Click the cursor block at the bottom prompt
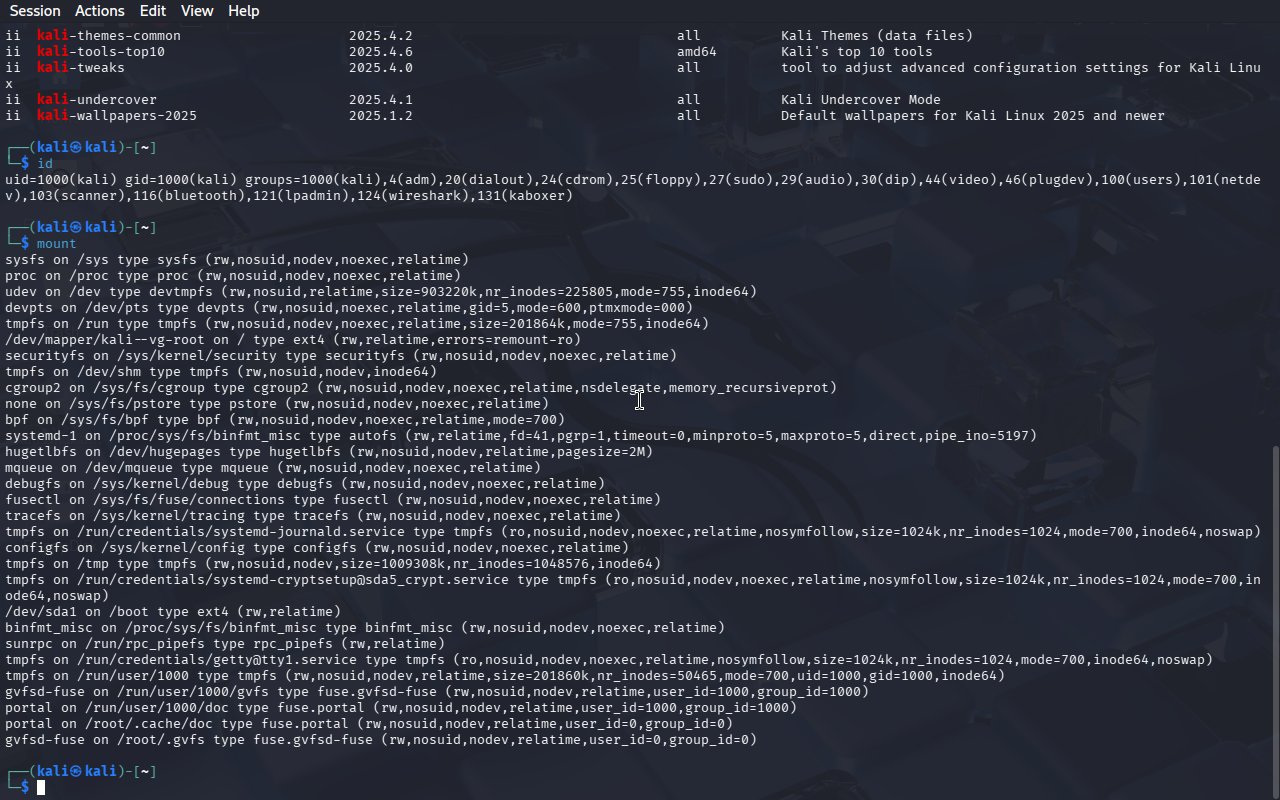 41,788
